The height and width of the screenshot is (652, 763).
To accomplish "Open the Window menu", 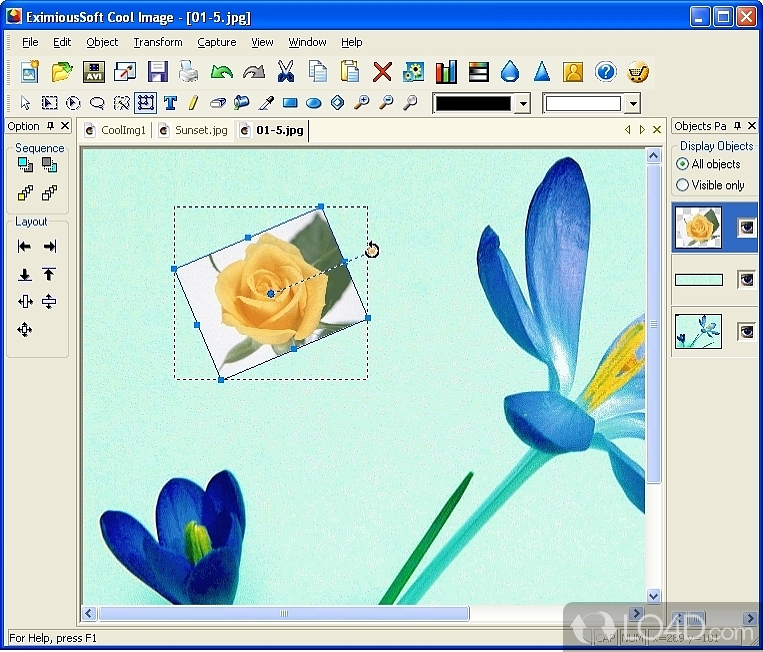I will [x=308, y=42].
